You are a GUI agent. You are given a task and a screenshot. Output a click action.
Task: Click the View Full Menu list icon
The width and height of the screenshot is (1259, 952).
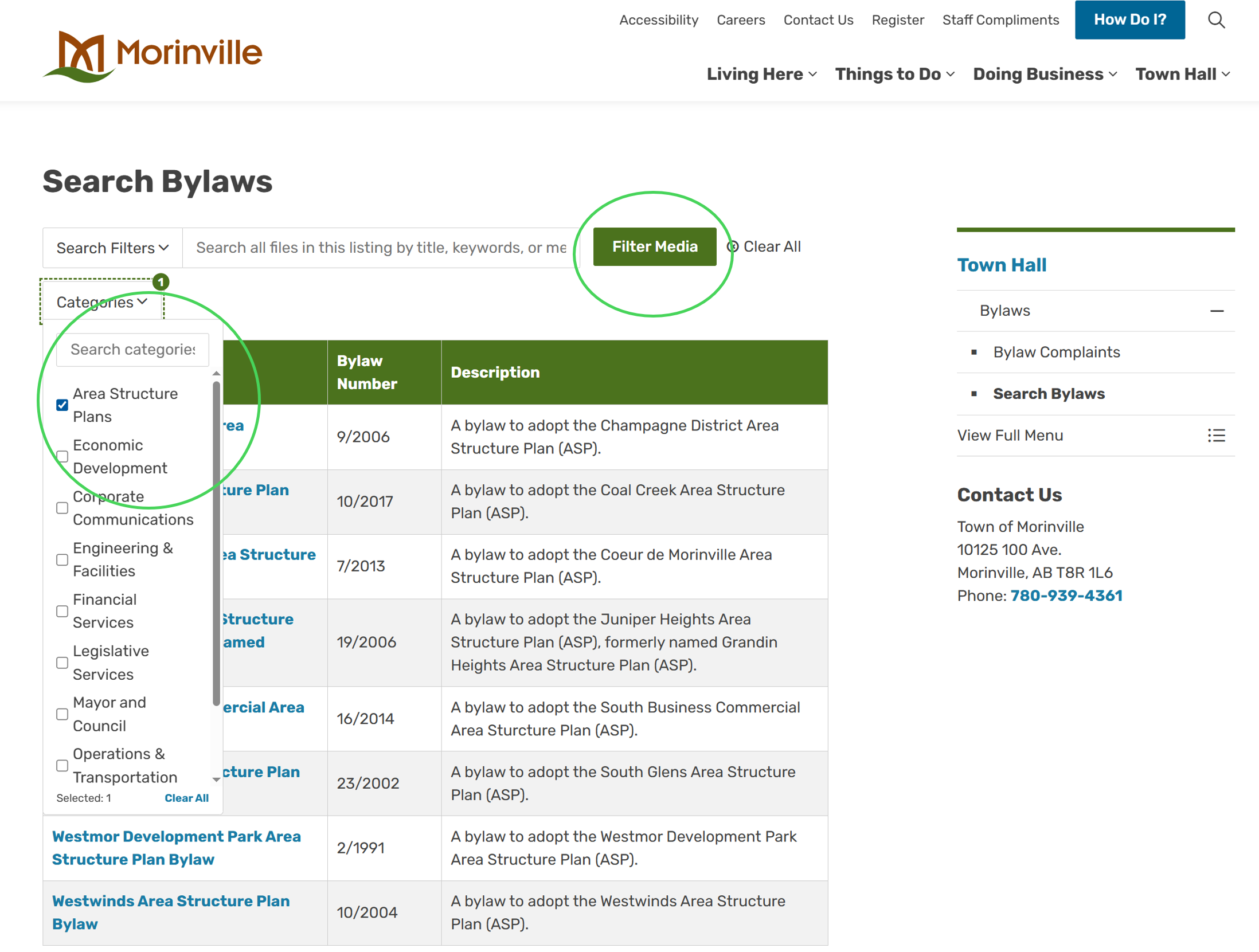click(x=1216, y=436)
